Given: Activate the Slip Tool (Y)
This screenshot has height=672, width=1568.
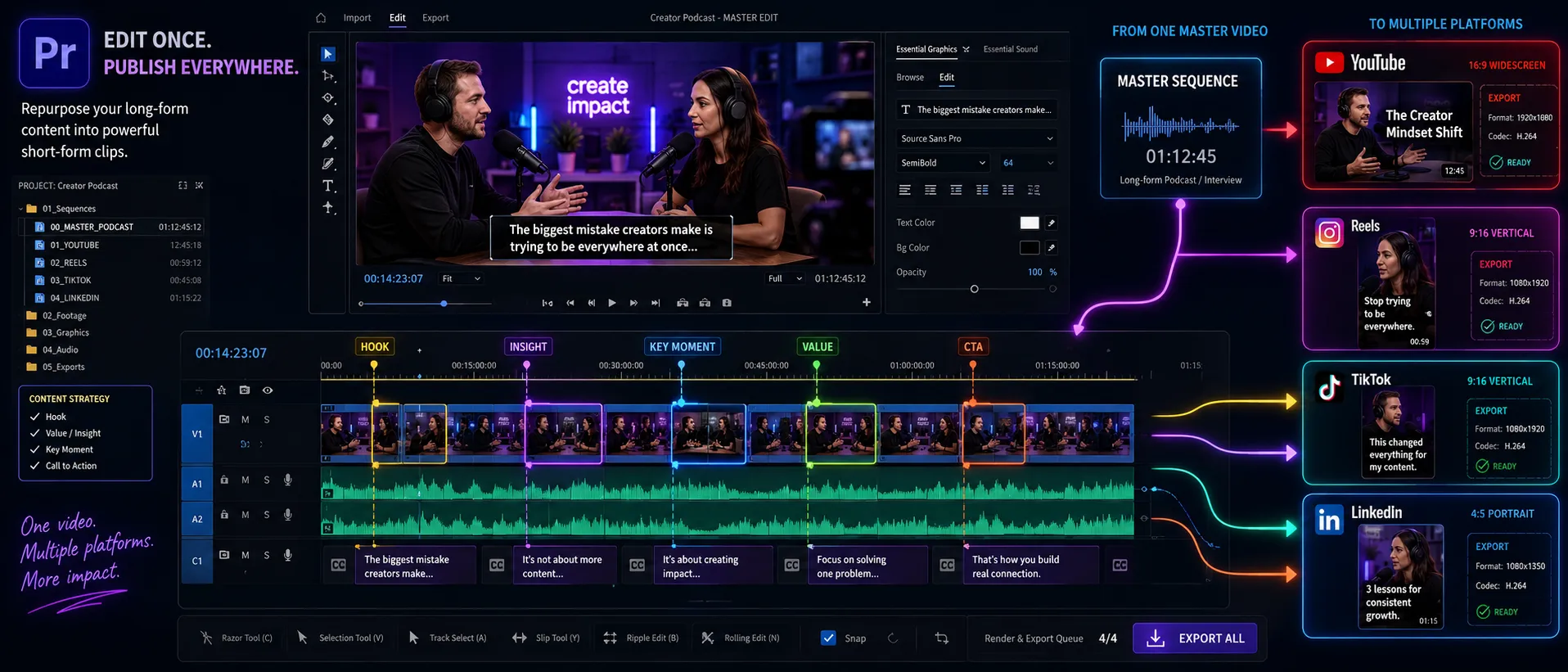Looking at the screenshot, I should 546,638.
